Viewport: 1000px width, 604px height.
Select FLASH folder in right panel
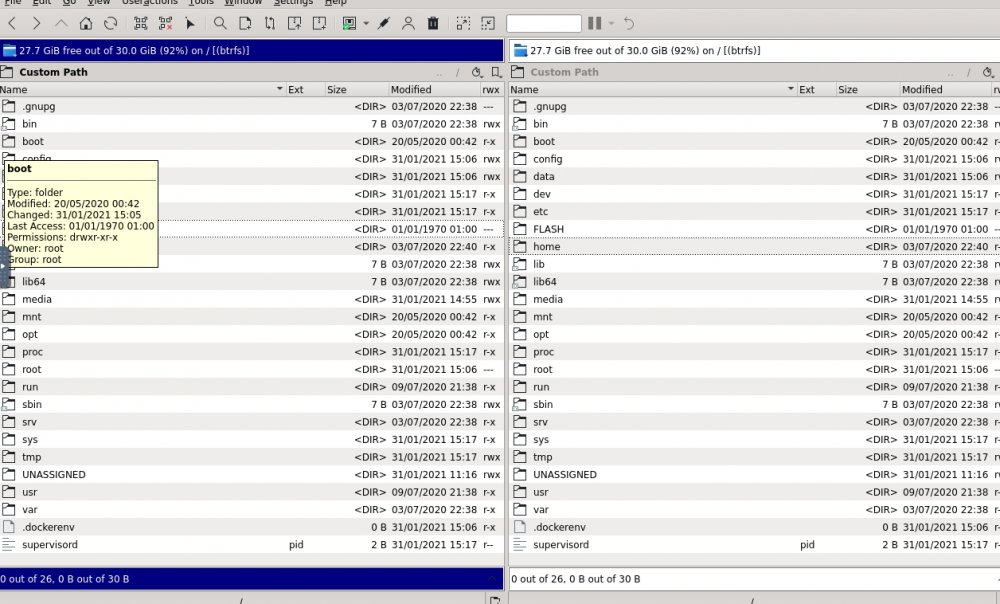pos(754,229)
